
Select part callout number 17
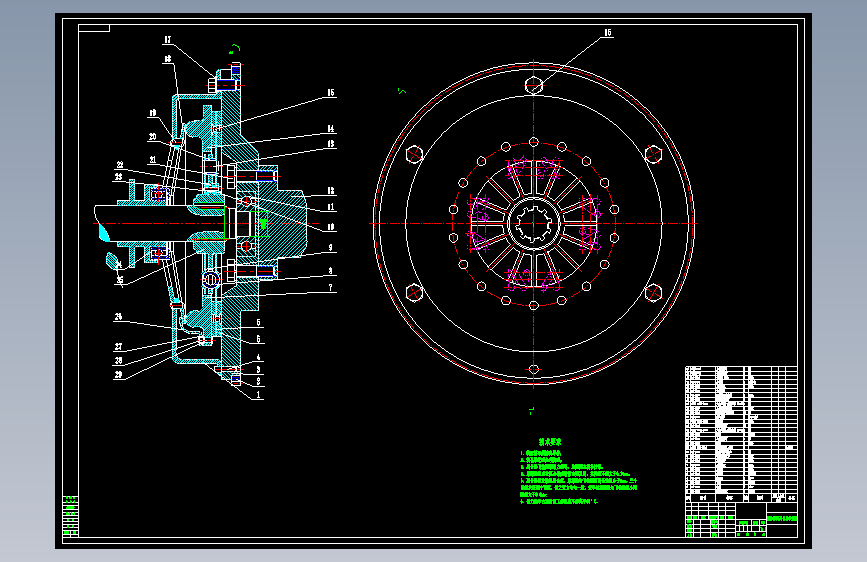pyautogui.click(x=168, y=40)
